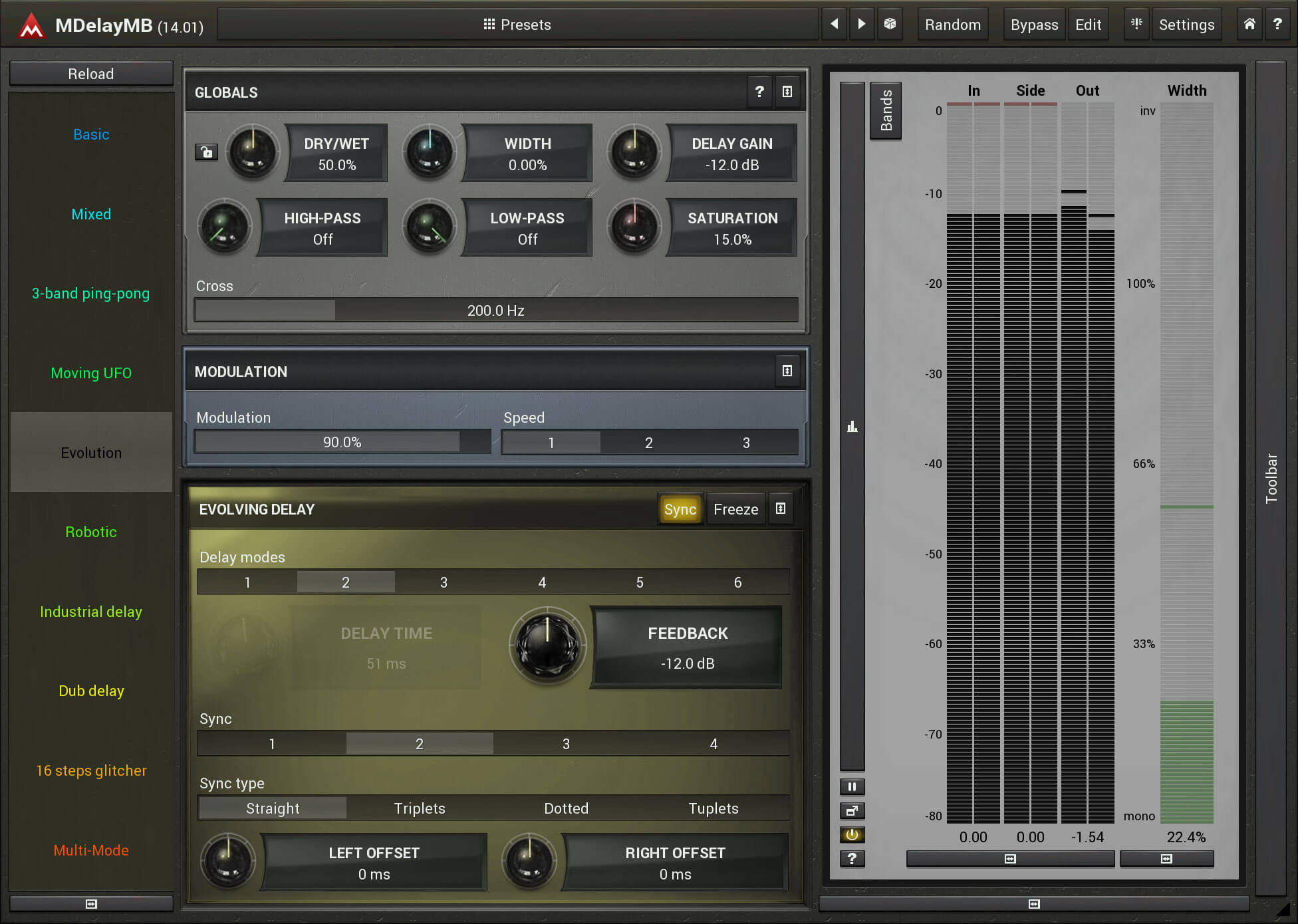Expand the Toolbar side panel

[x=1271, y=479]
